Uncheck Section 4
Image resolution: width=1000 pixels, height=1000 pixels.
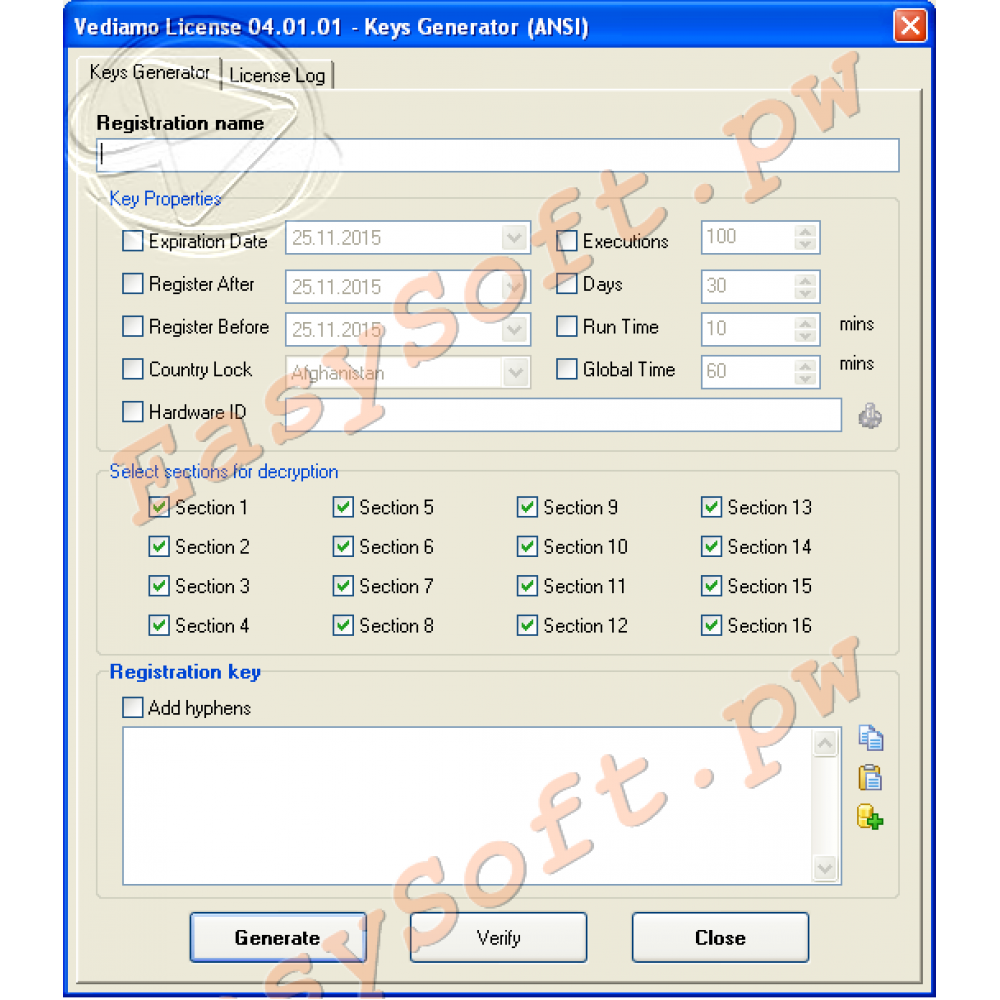pos(159,626)
